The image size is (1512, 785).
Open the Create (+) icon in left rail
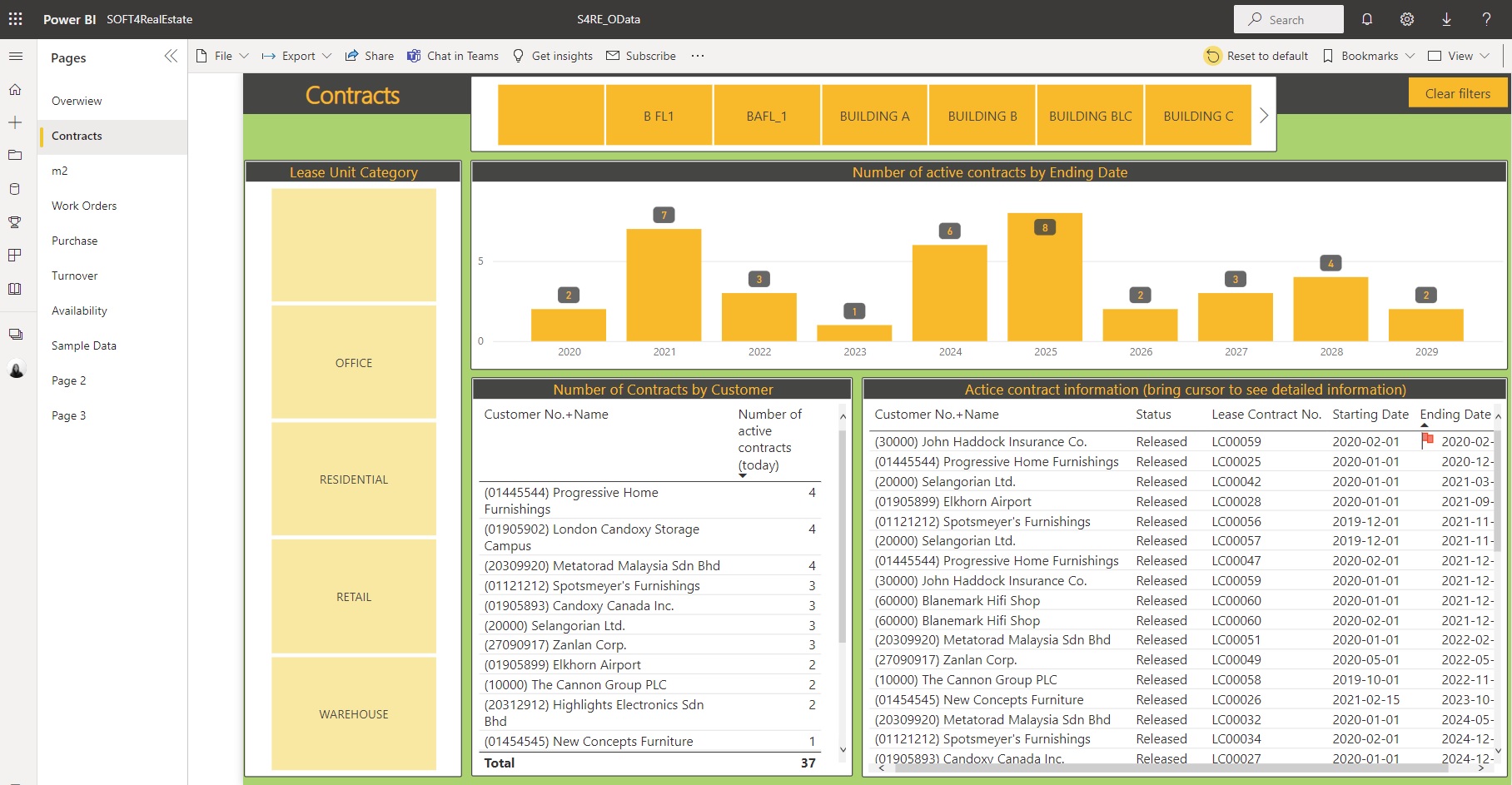tap(15, 122)
